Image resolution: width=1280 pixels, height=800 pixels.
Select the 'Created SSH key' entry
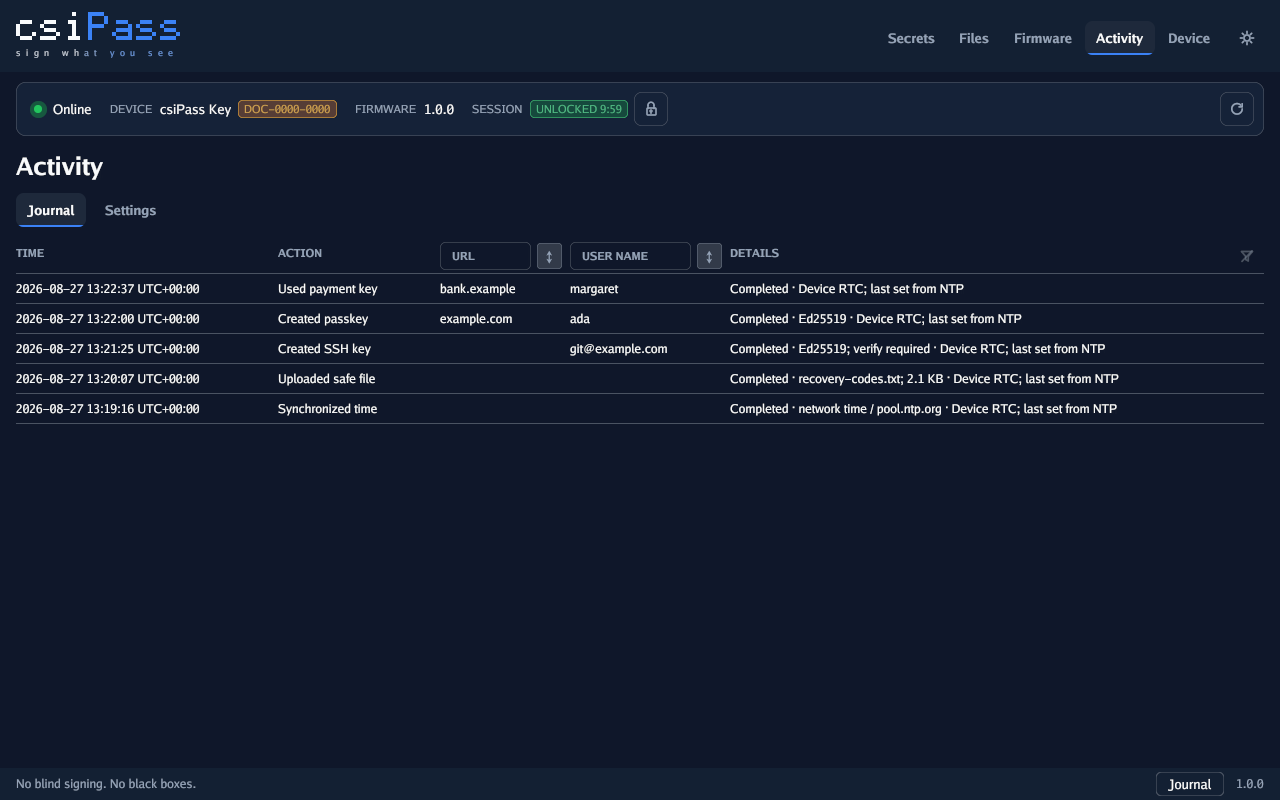(x=324, y=349)
